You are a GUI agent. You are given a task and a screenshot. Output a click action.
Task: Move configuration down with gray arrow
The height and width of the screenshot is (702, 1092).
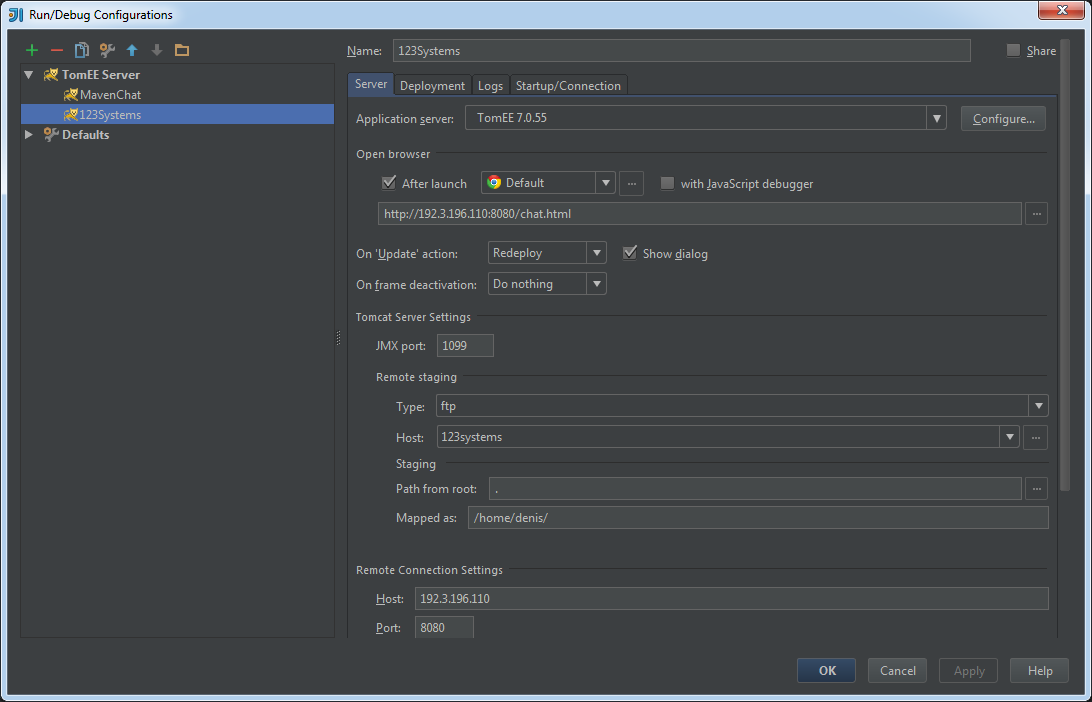157,50
